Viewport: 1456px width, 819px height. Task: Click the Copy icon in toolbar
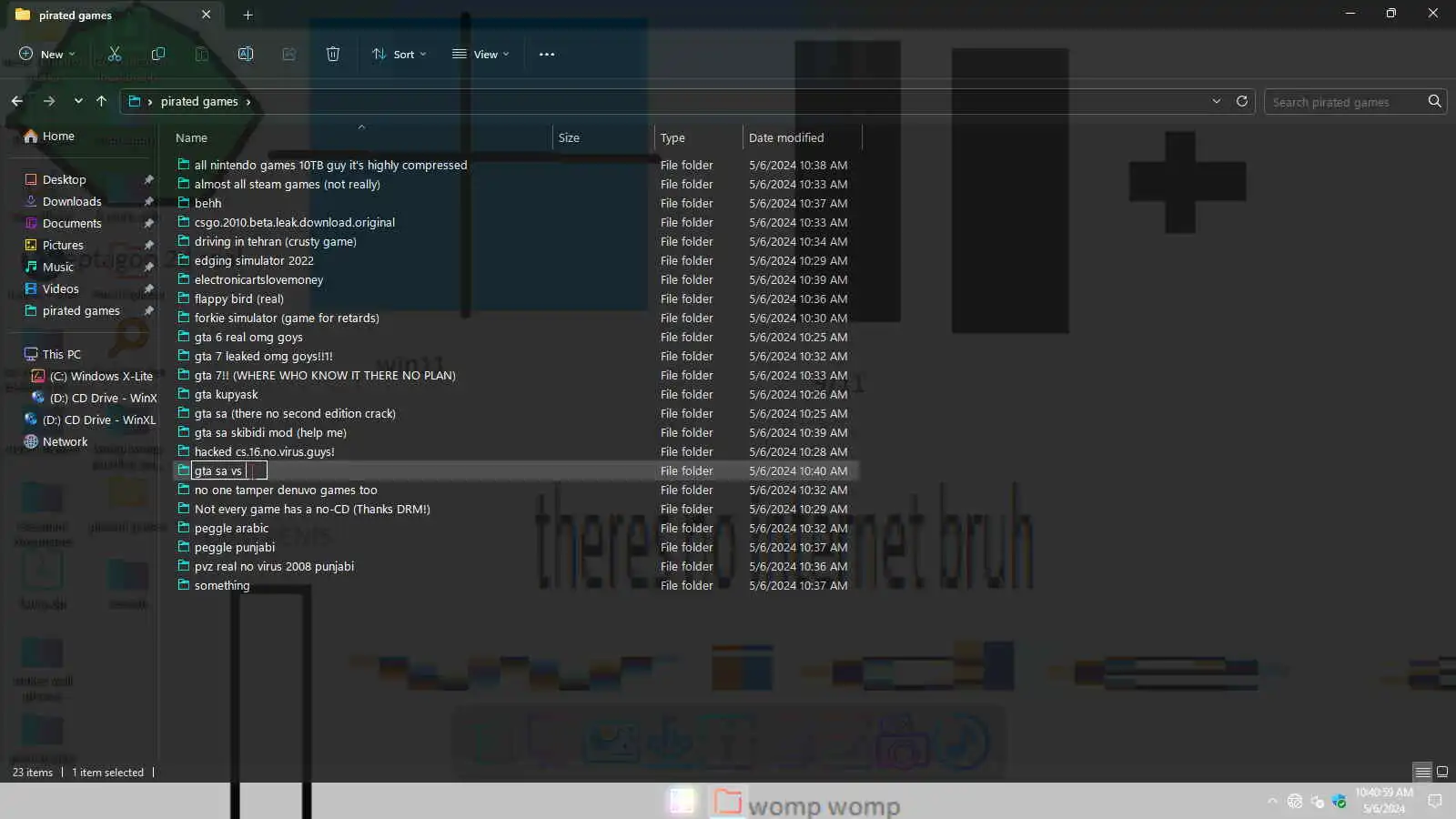tap(158, 54)
